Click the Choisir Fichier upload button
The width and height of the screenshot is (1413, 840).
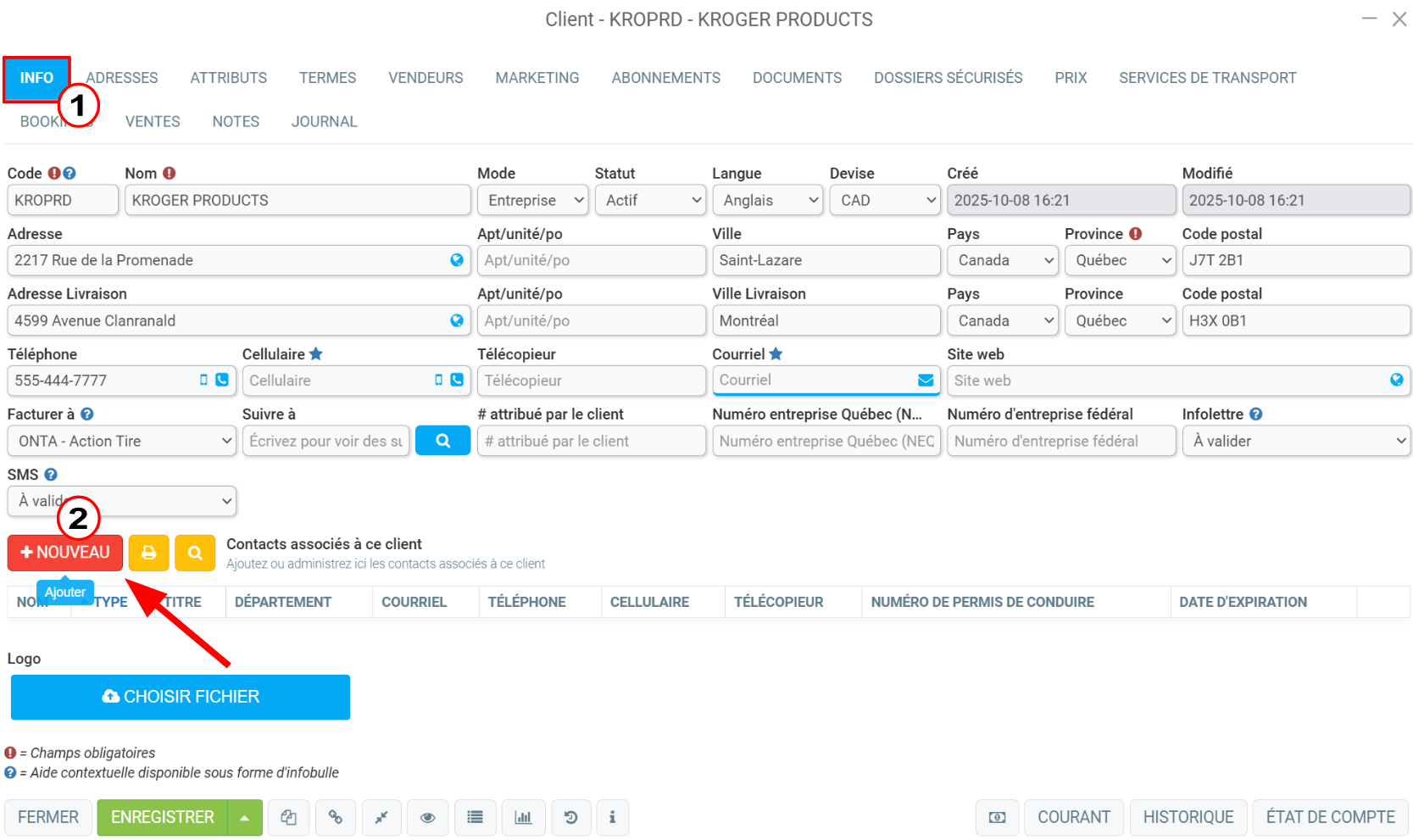181,697
